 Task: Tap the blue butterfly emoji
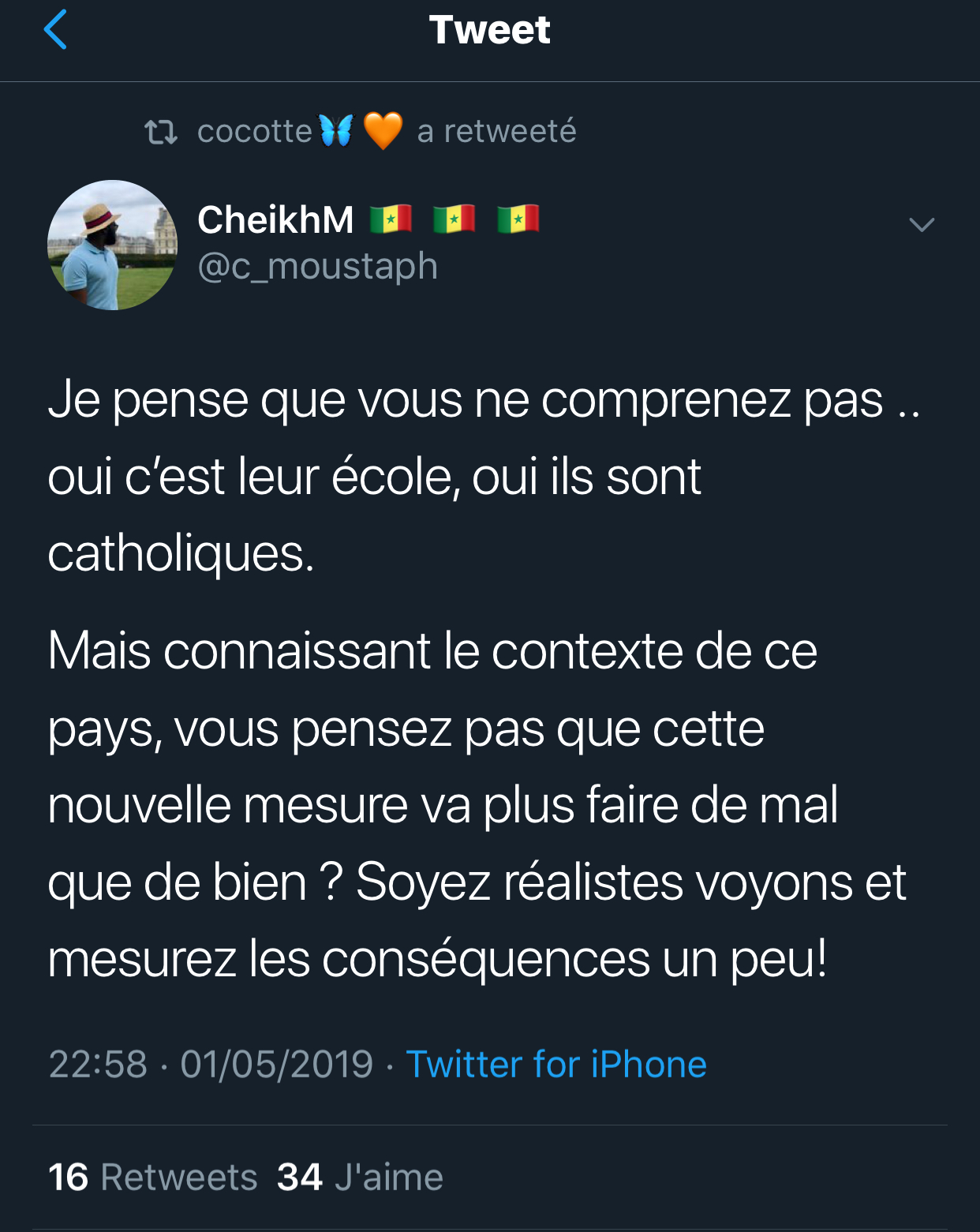pyautogui.click(x=336, y=130)
